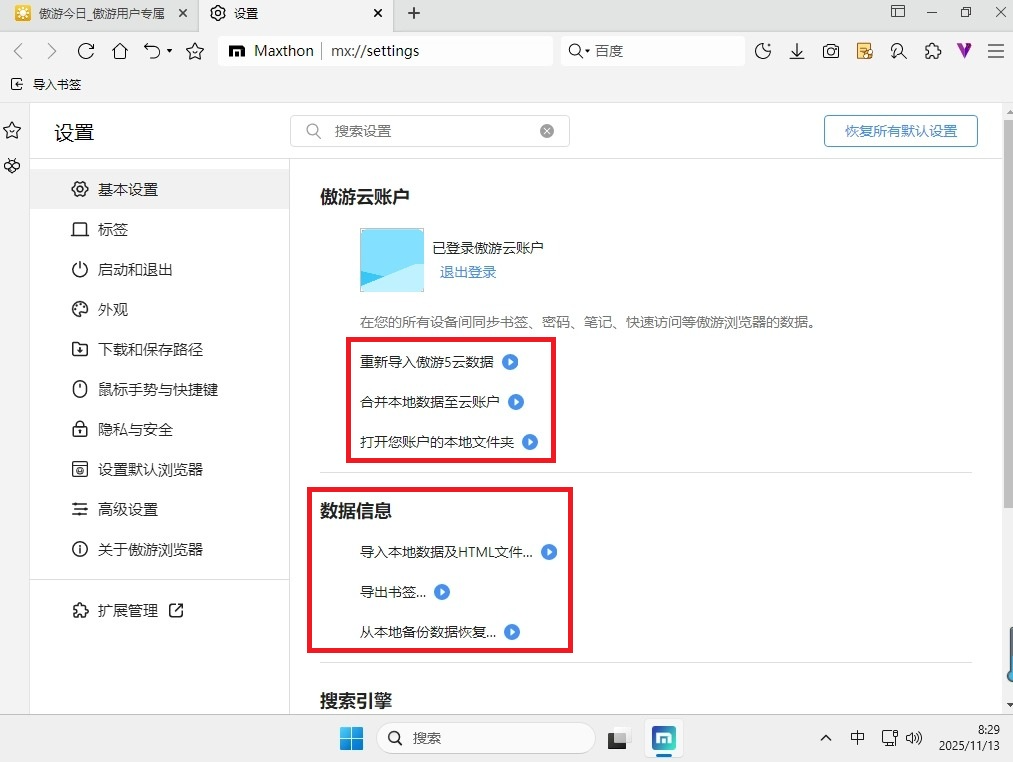1013x762 pixels.
Task: Open the favorites star in the left sidebar
Action: (13, 130)
